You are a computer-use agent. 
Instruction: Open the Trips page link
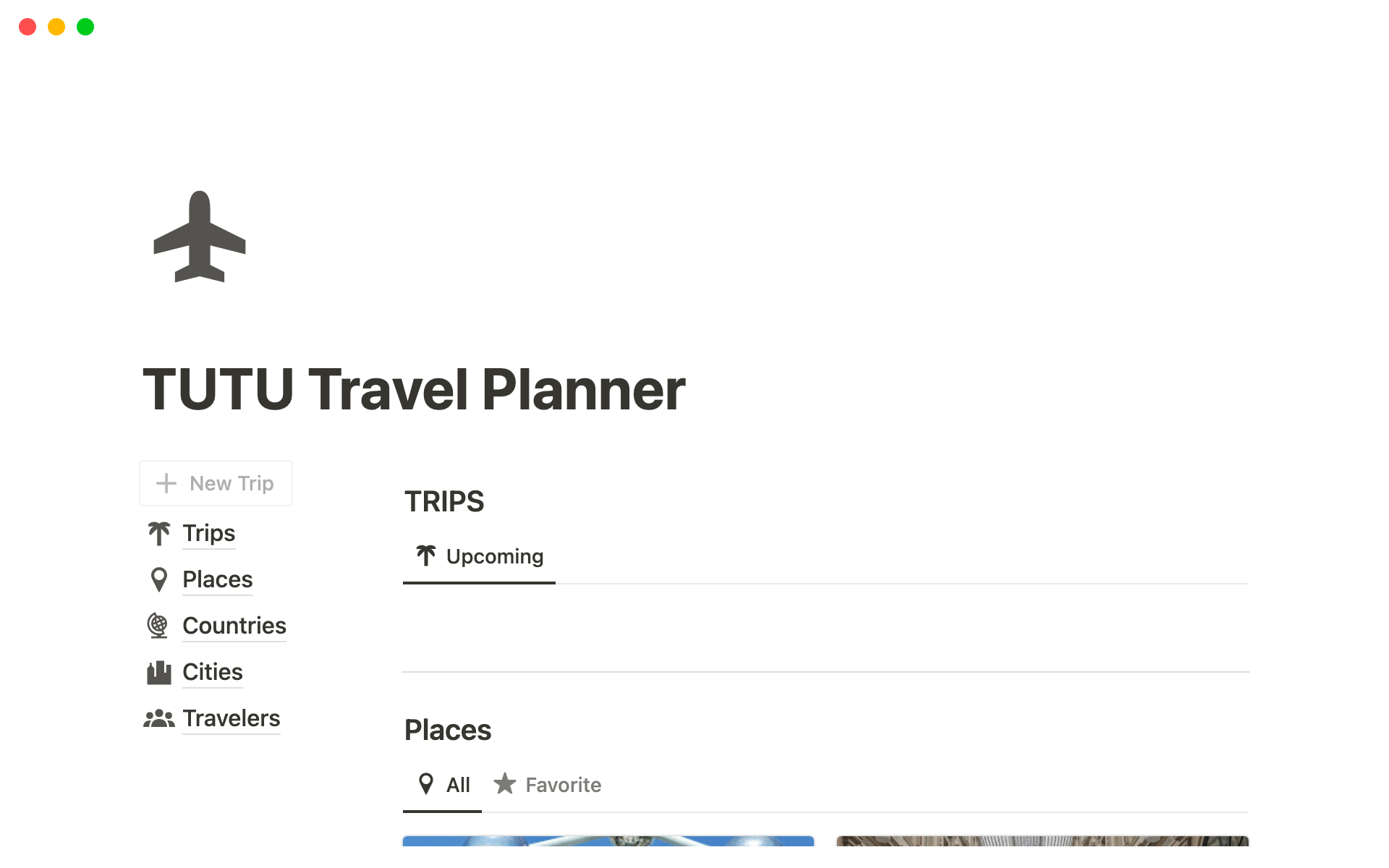[x=208, y=533]
